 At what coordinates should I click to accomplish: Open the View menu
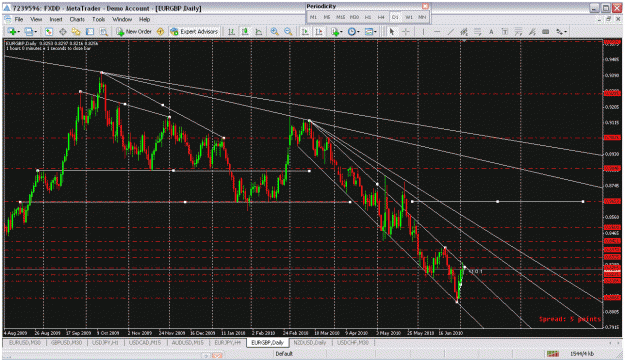click(36, 19)
